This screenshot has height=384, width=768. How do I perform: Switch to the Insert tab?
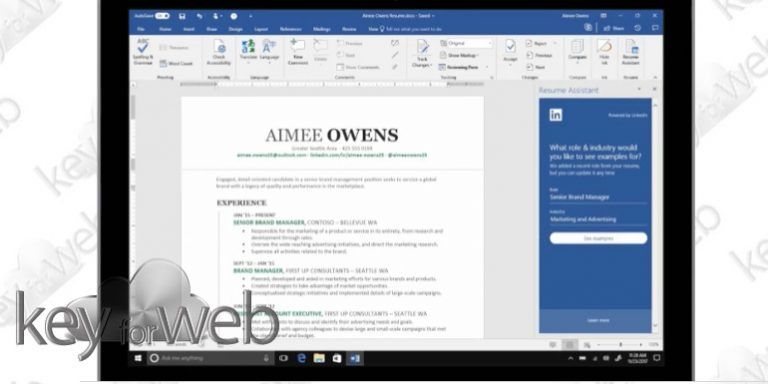click(x=189, y=29)
